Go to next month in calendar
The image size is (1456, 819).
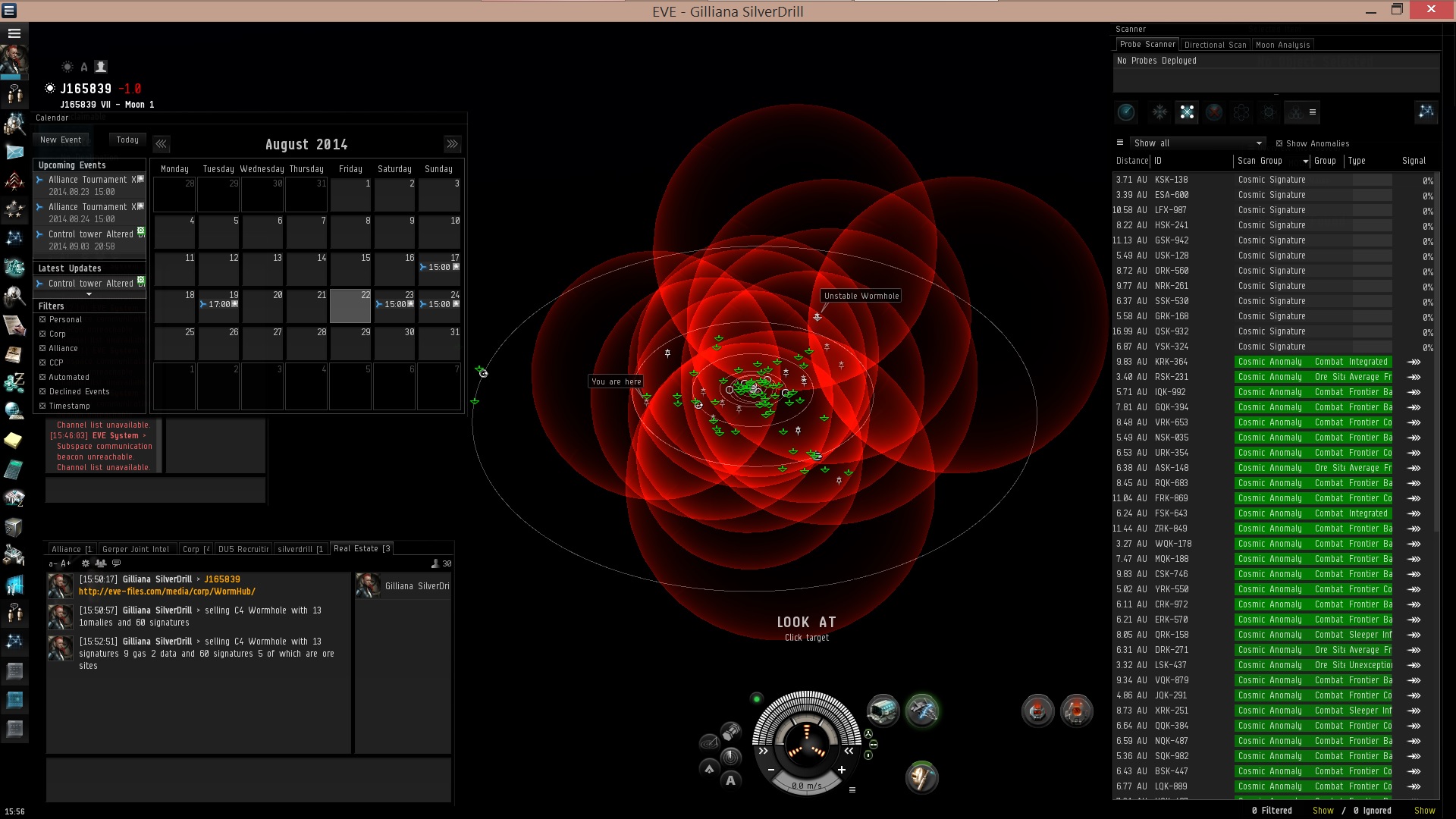point(452,144)
